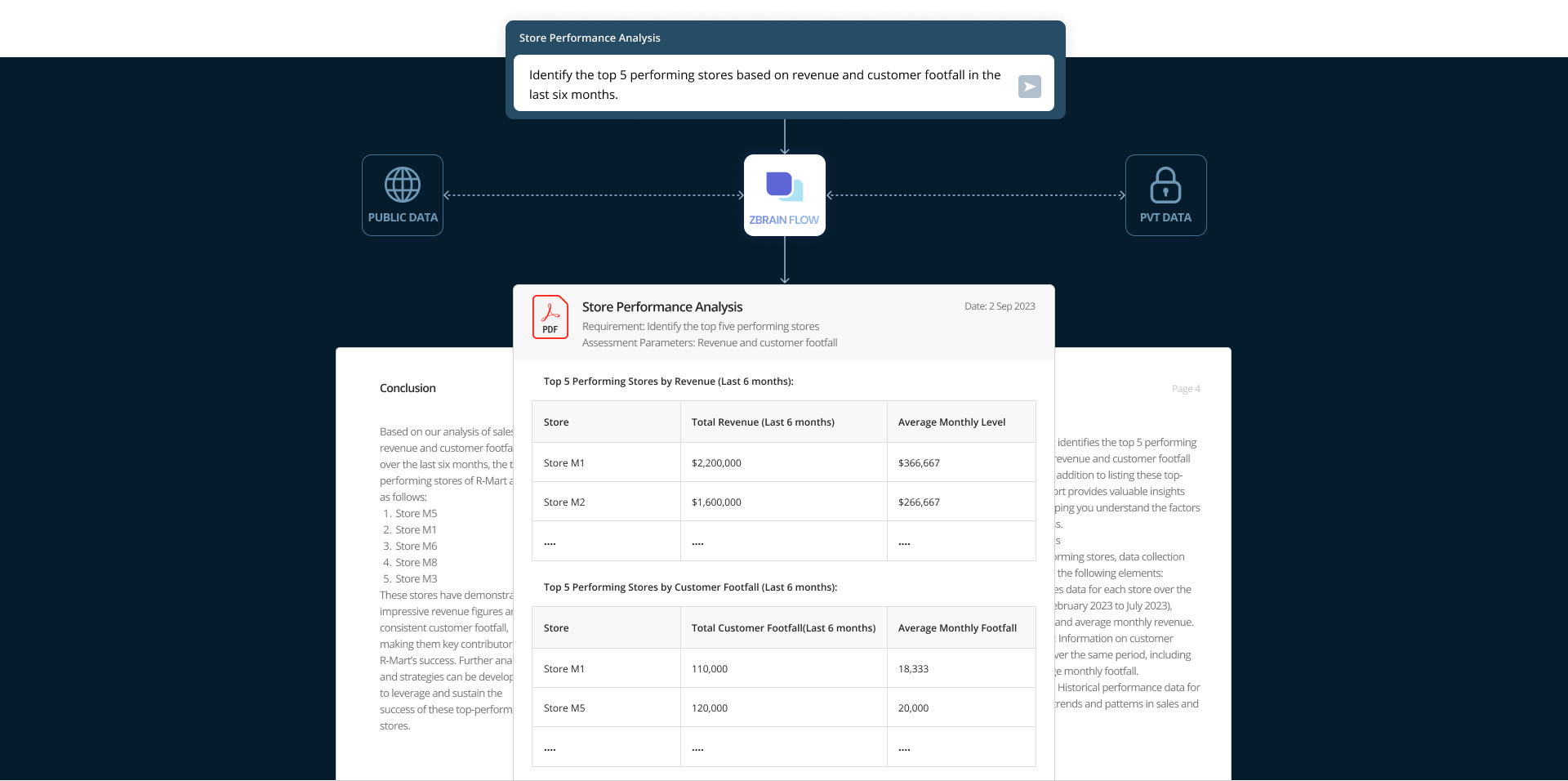Click Store M2 in revenue table
Image resolution: width=1568 pixels, height=781 pixels.
[564, 502]
